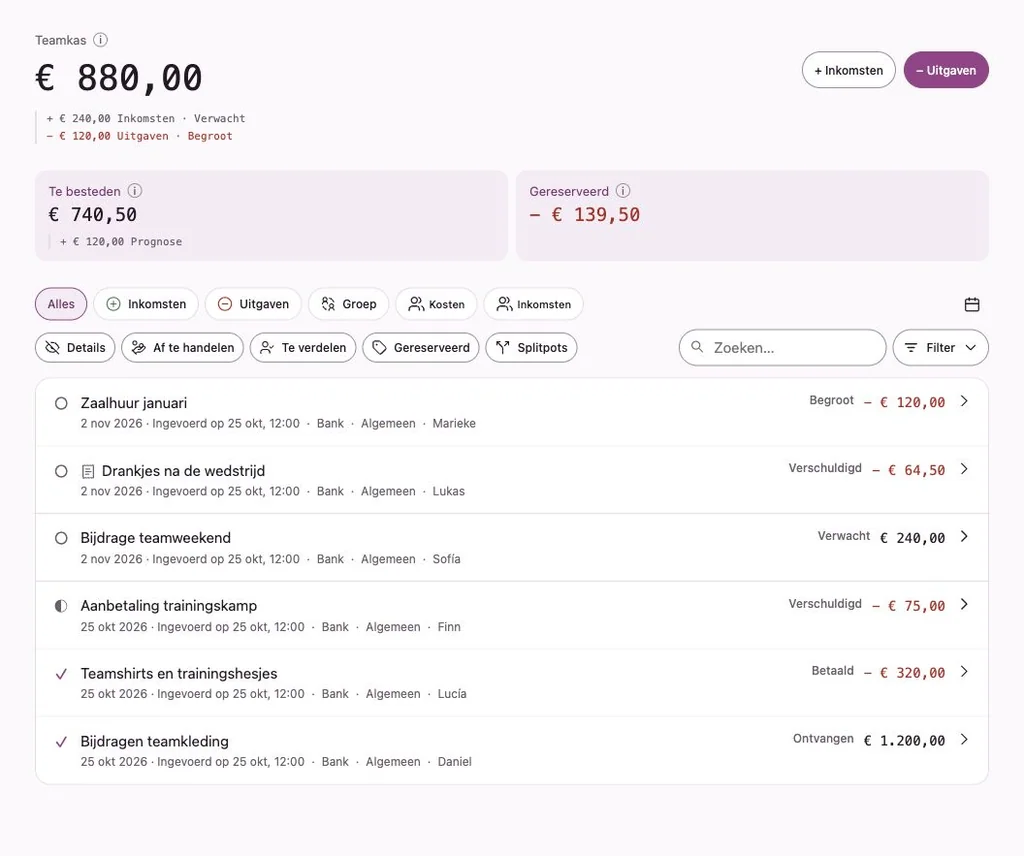
Task: Click the name Marieke in Zaalhuur row
Action: [x=454, y=423]
